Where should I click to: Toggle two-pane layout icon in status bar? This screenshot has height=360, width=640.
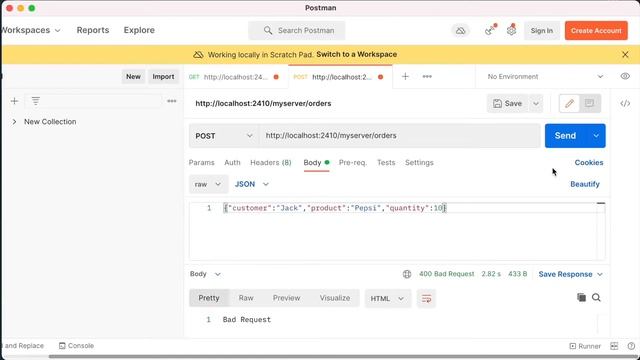[614, 346]
